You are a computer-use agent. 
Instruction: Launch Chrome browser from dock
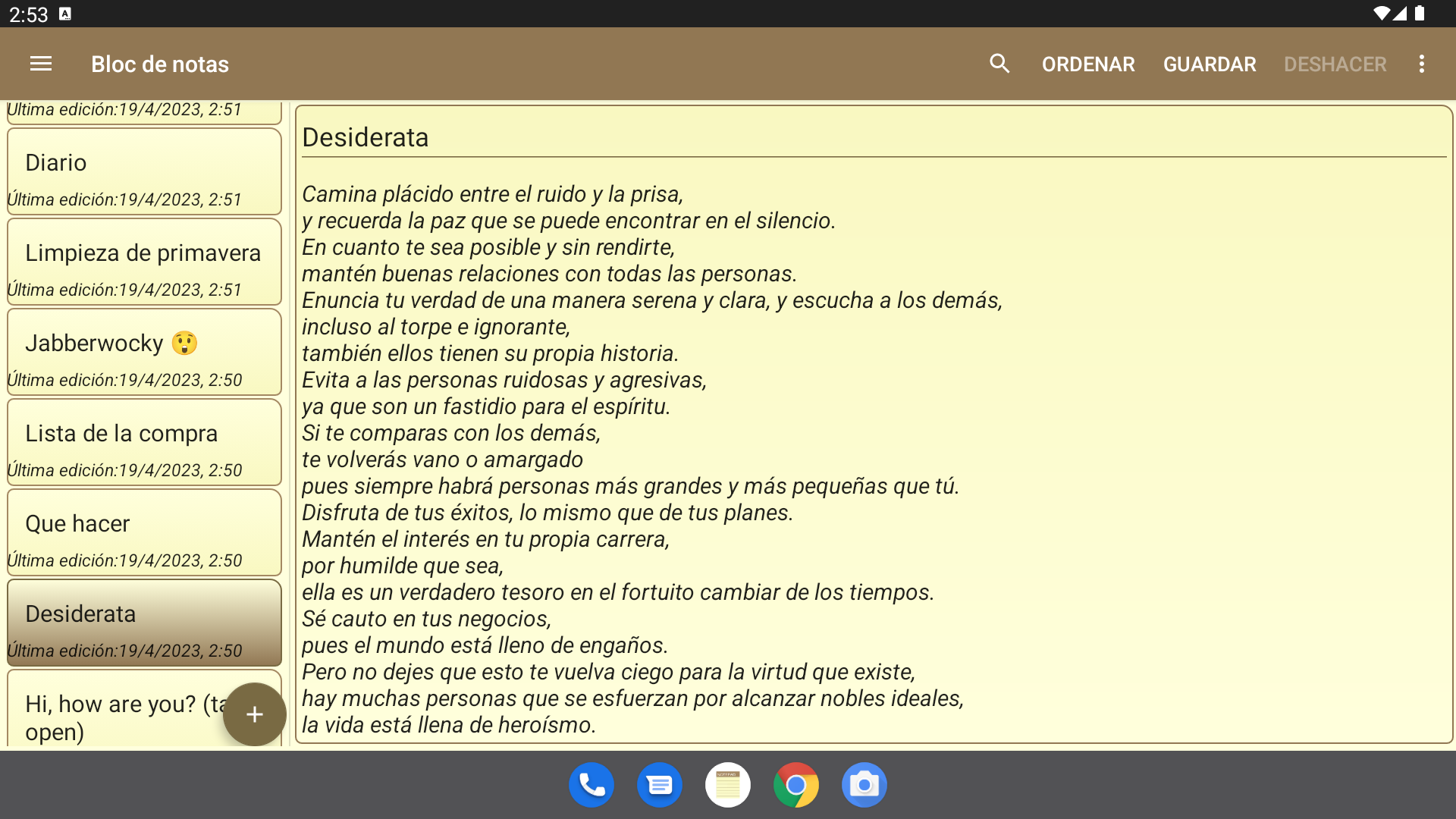(796, 785)
